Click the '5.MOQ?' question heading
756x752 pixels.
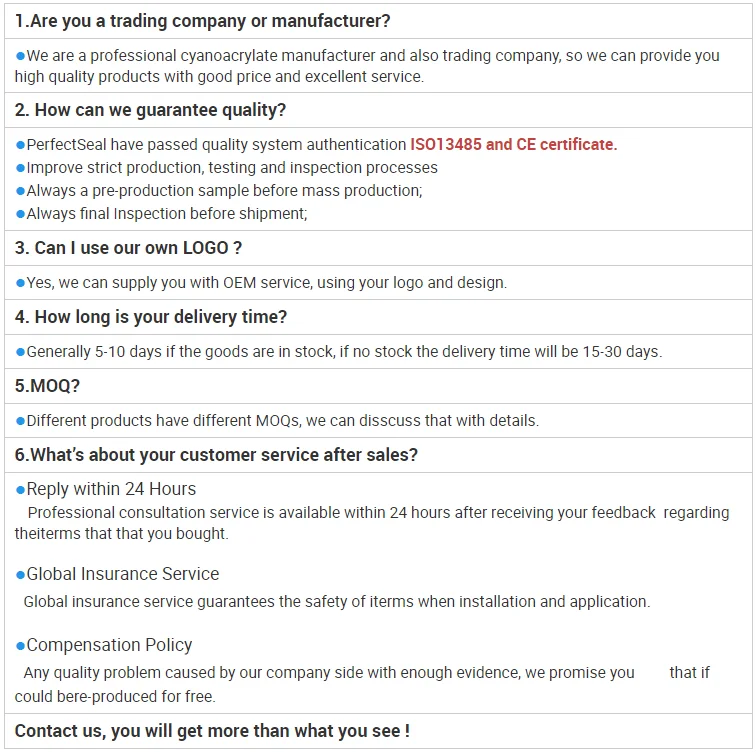tap(47, 386)
